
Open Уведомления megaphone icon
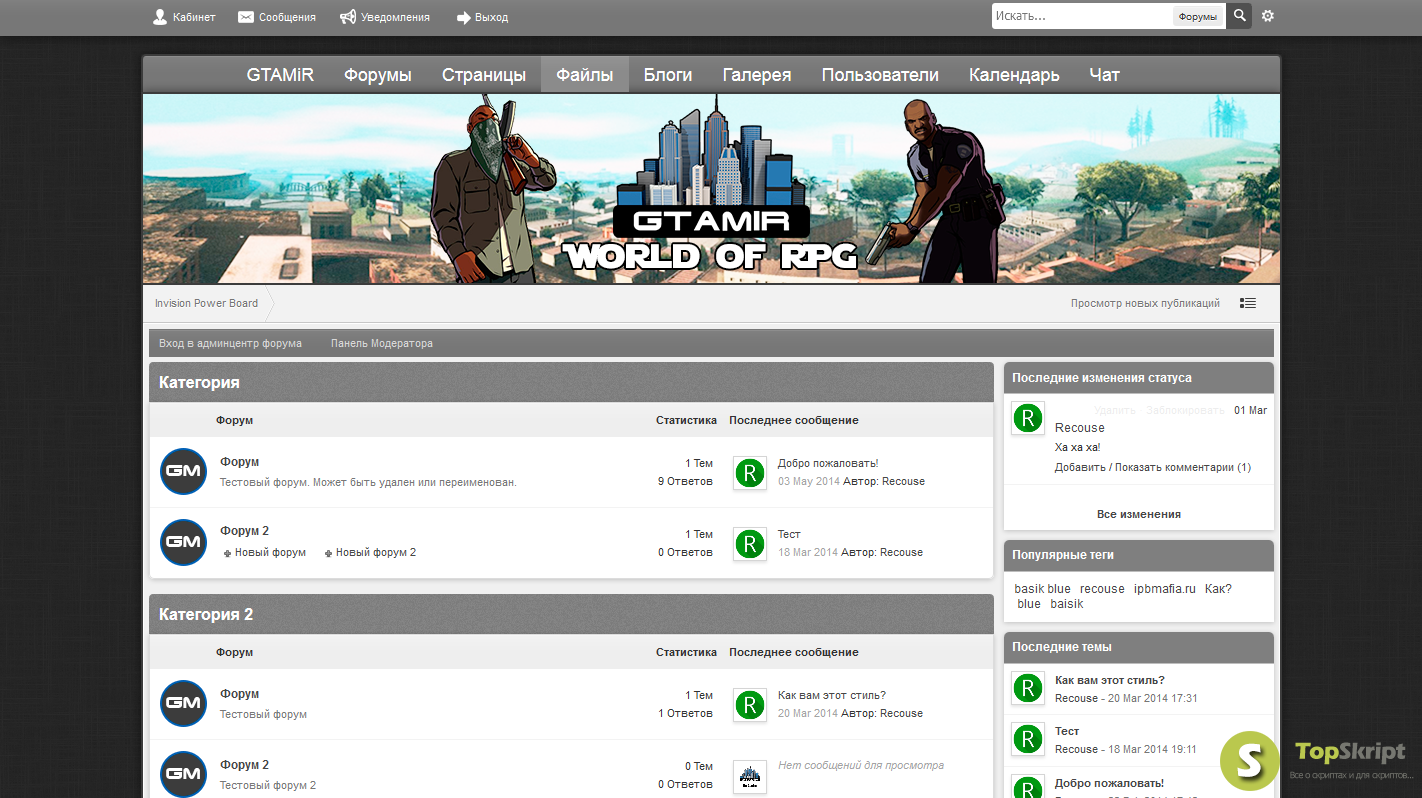coord(348,17)
